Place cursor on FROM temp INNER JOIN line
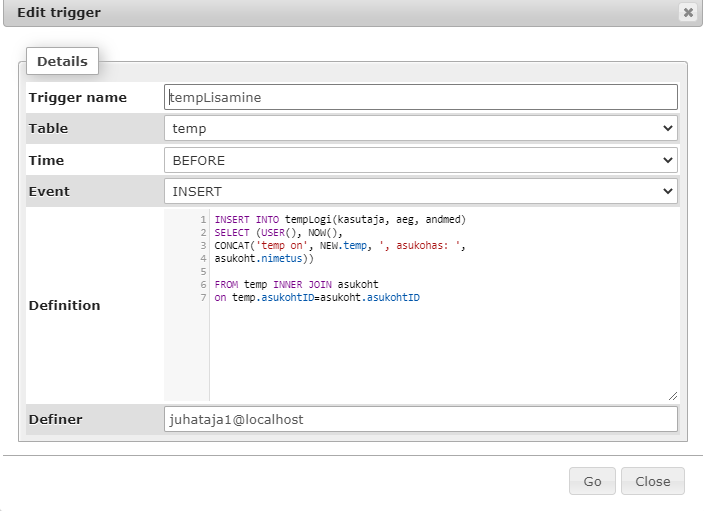Viewport: 704px width, 511px height. pyautogui.click(x=296, y=284)
